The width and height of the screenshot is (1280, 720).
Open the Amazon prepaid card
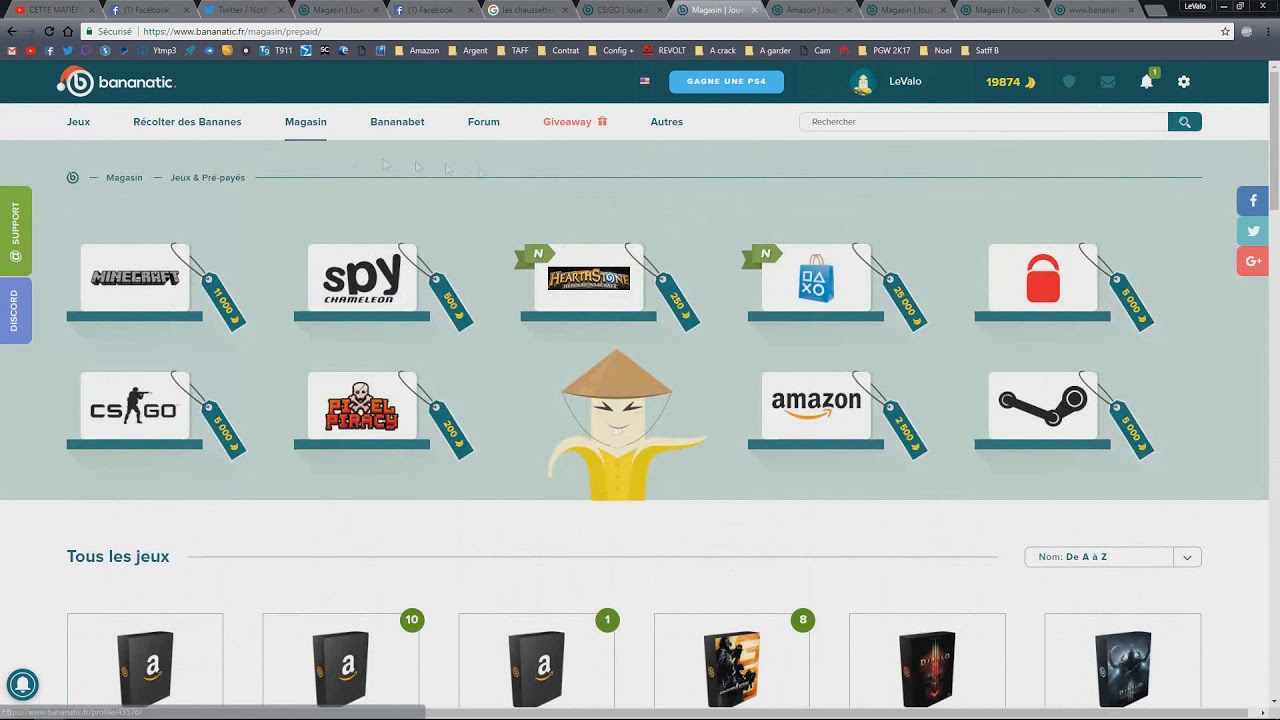point(816,406)
